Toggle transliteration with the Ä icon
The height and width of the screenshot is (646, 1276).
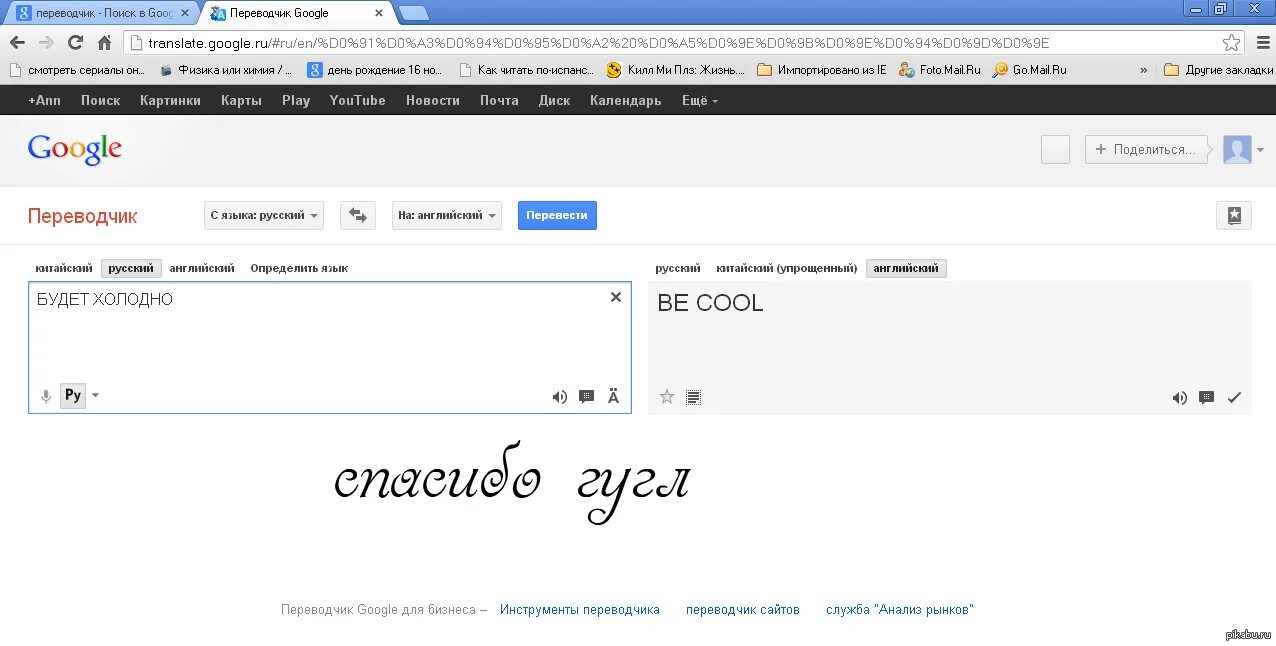[x=614, y=397]
